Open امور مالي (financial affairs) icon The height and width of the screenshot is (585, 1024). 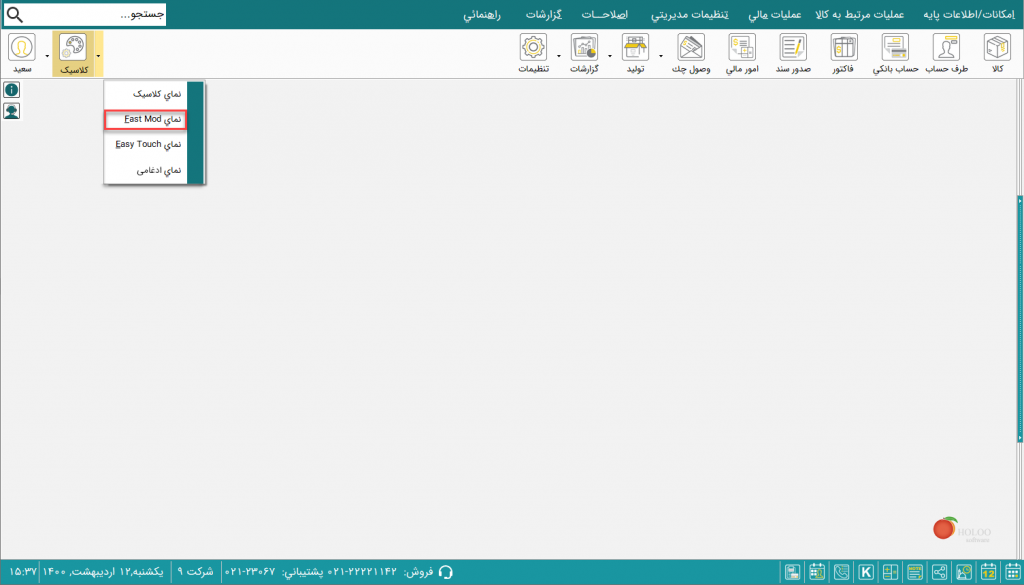(743, 48)
